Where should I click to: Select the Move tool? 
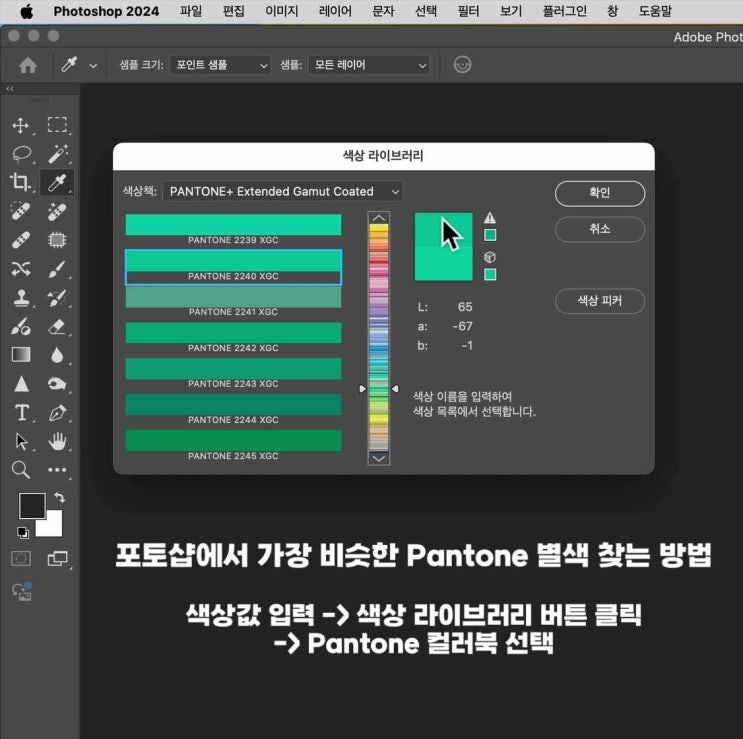coord(20,126)
